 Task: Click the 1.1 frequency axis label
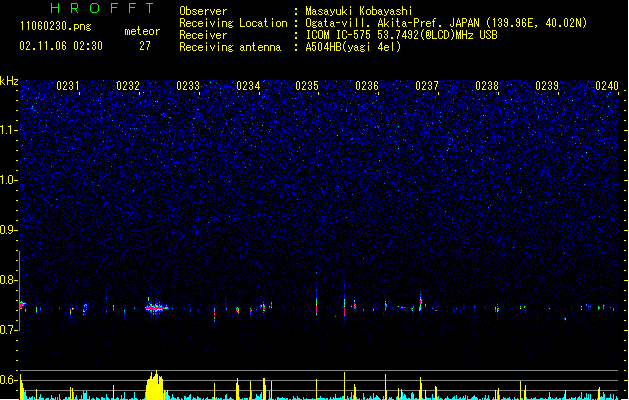point(9,130)
